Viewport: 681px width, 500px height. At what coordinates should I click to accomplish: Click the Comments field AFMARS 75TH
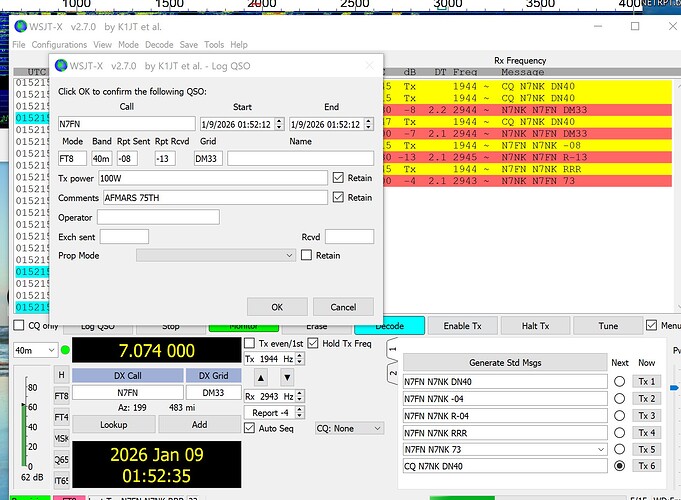coord(215,198)
